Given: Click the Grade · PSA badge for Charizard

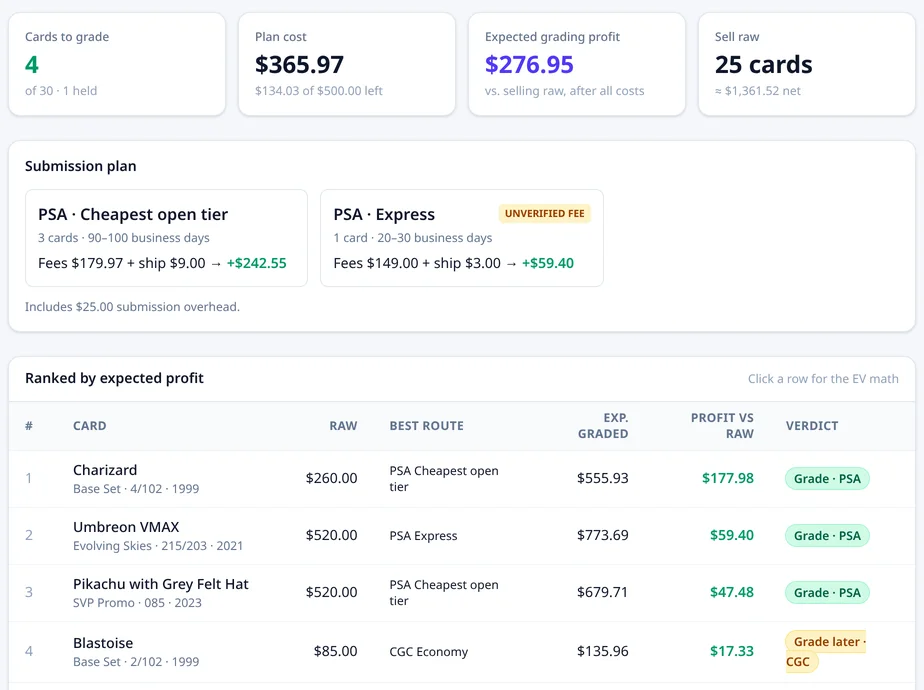Looking at the screenshot, I should tap(827, 478).
